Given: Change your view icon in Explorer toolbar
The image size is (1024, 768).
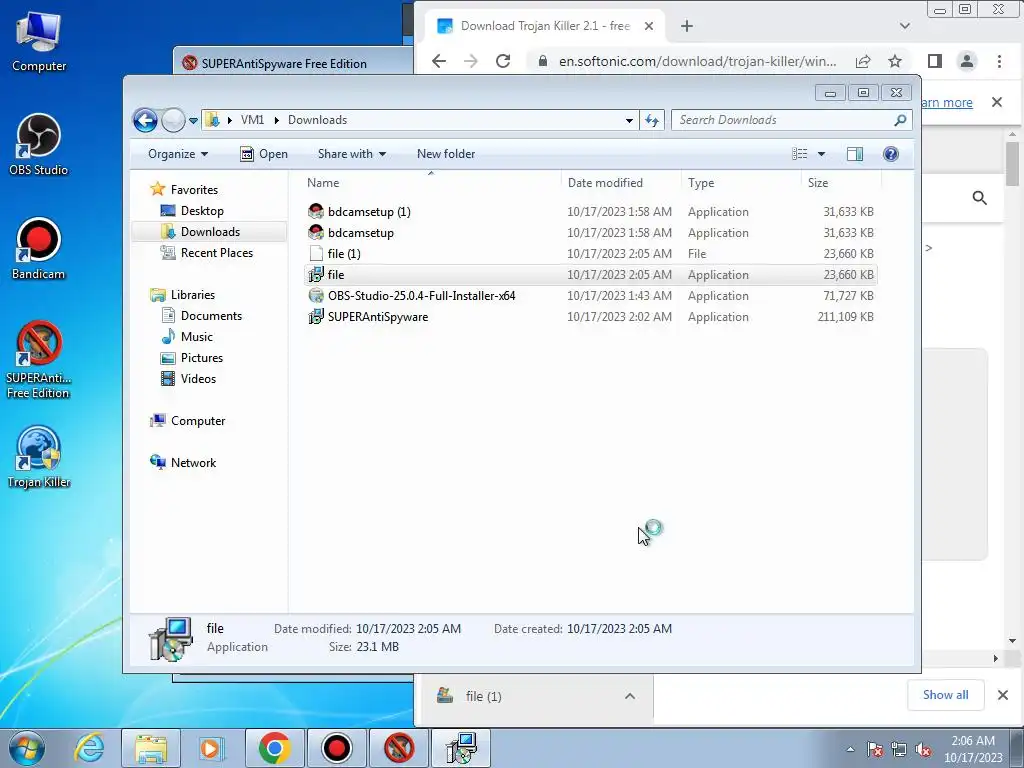Looking at the screenshot, I should (800, 154).
